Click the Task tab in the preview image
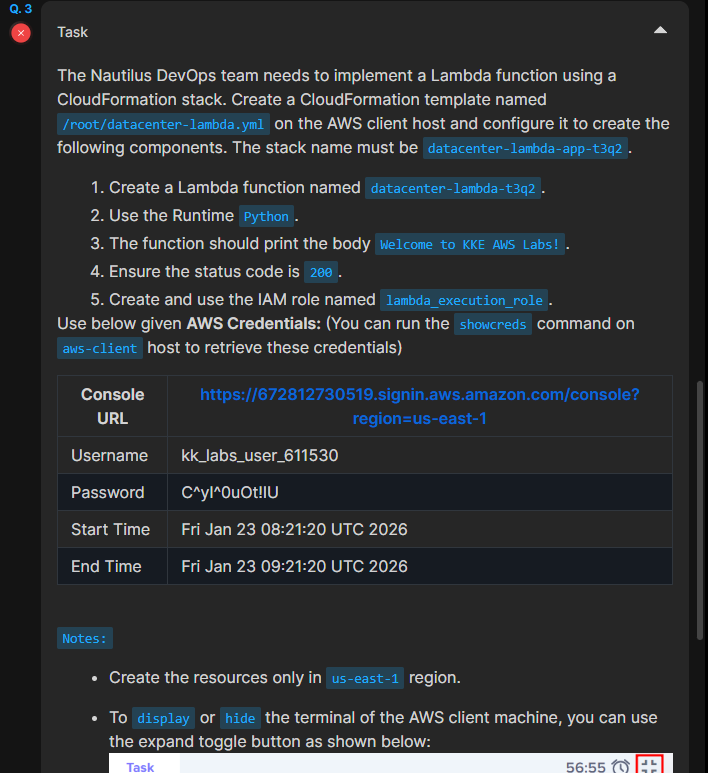Image resolution: width=708 pixels, height=773 pixels. (x=140, y=766)
